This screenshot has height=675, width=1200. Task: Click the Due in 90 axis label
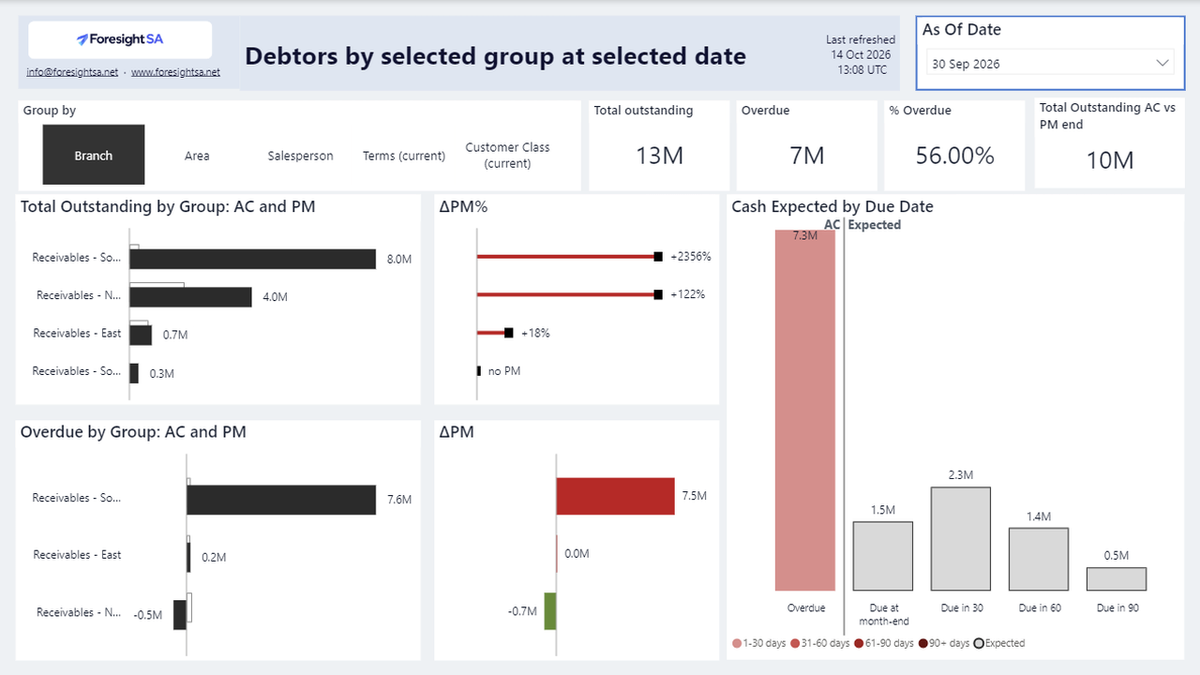(x=1117, y=607)
